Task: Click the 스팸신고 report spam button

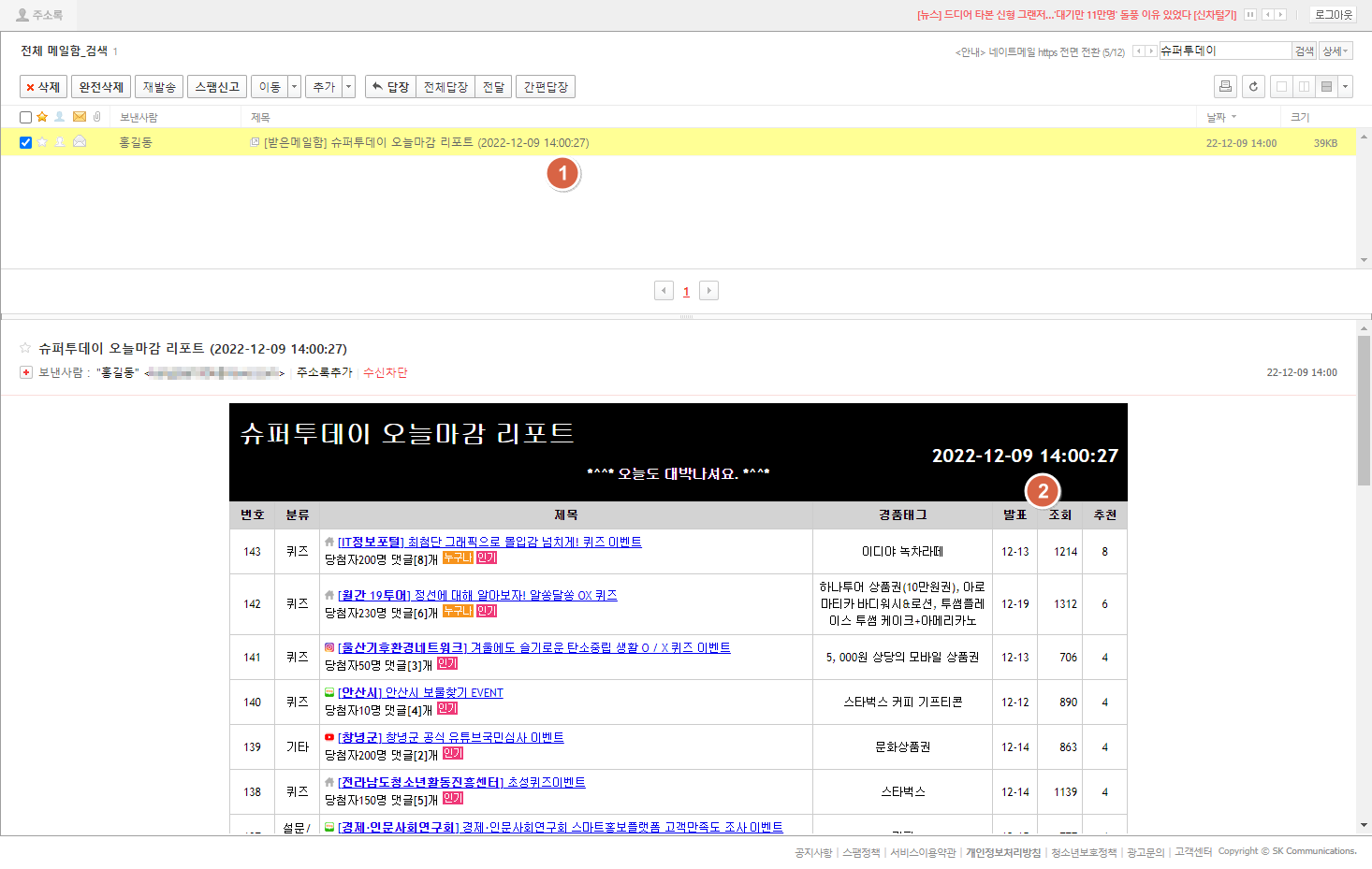Action: coord(217,87)
